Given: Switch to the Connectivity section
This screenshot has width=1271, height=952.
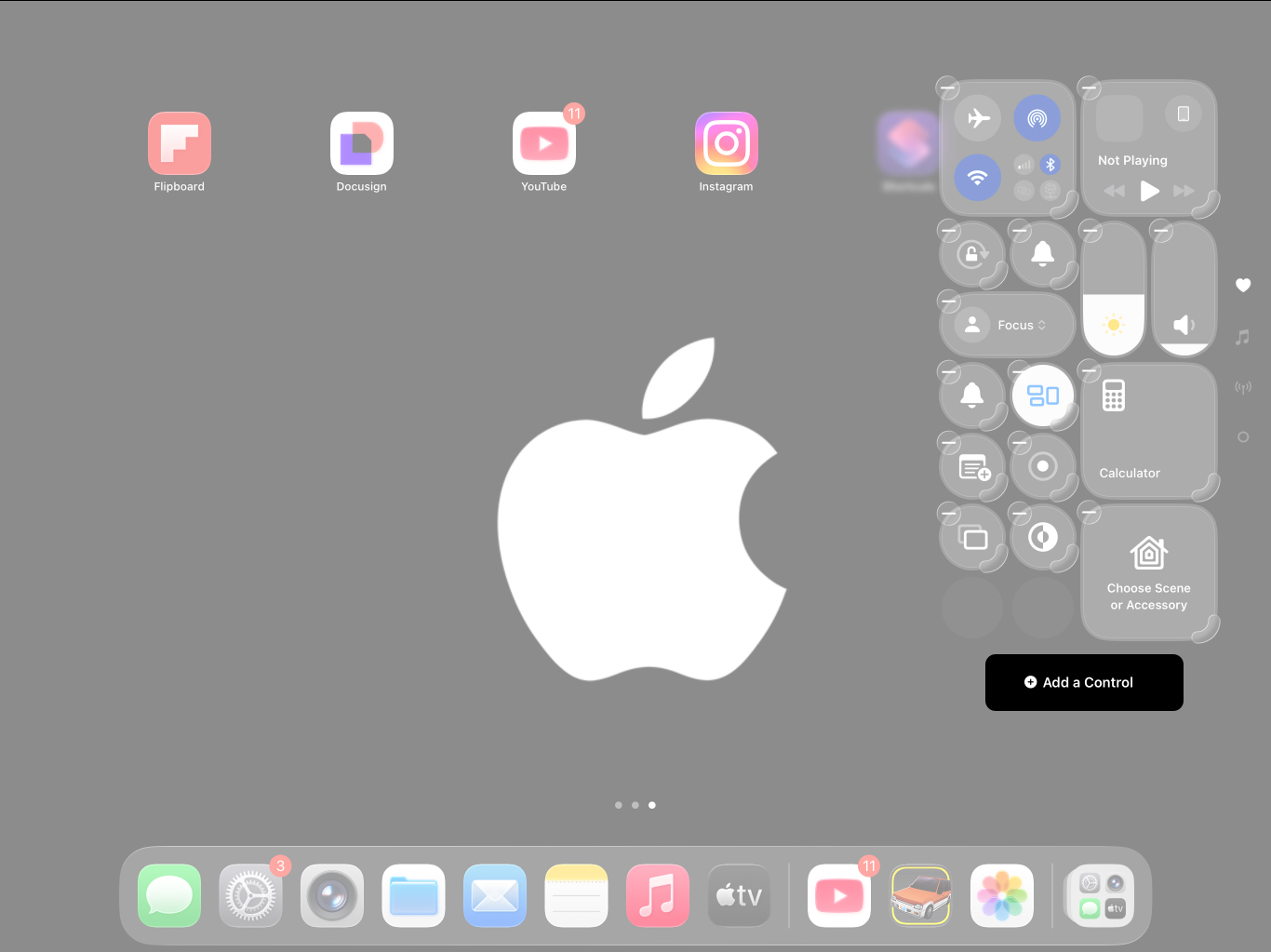Looking at the screenshot, I should (1244, 388).
